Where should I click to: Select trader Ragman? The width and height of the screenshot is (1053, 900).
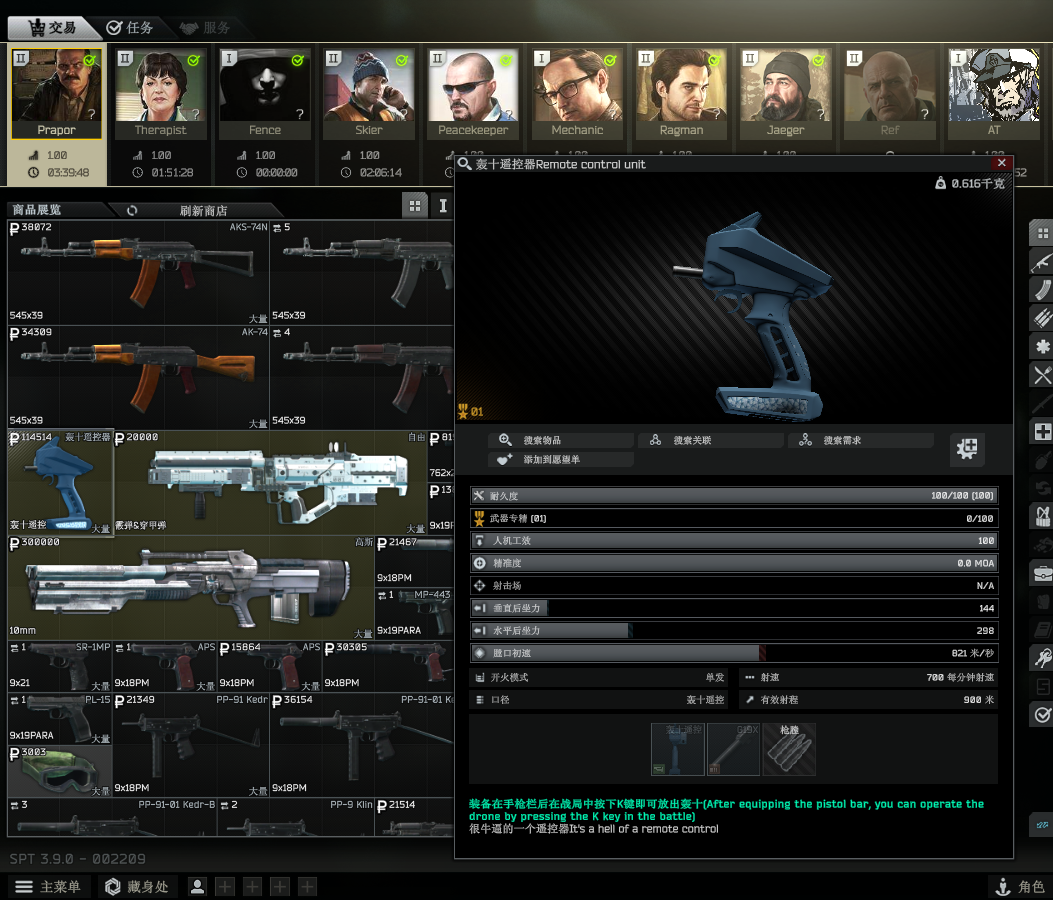click(681, 93)
